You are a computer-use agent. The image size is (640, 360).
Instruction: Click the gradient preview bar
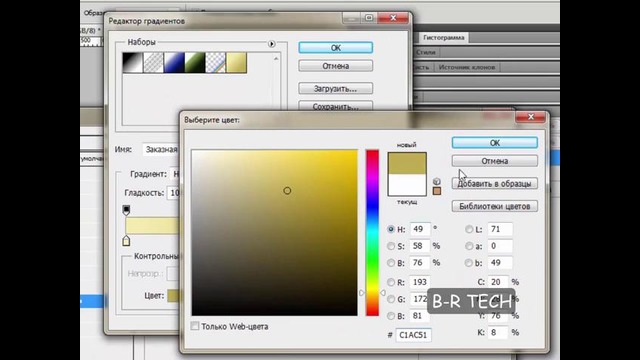tap(152, 226)
